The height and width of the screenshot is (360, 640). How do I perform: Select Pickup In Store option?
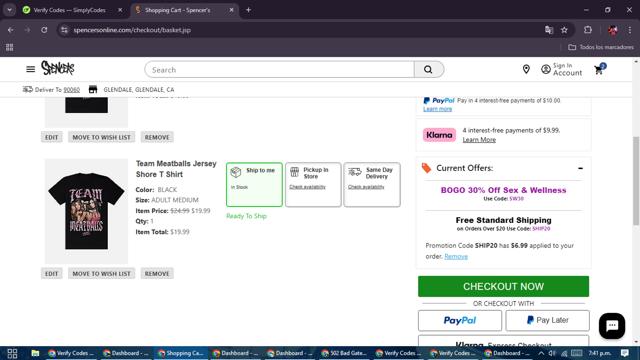click(313, 184)
